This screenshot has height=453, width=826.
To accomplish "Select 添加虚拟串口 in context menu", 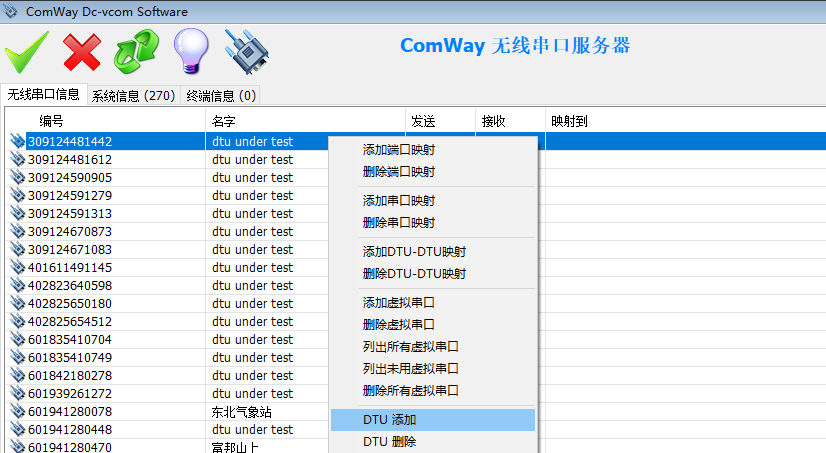I will (433, 303).
